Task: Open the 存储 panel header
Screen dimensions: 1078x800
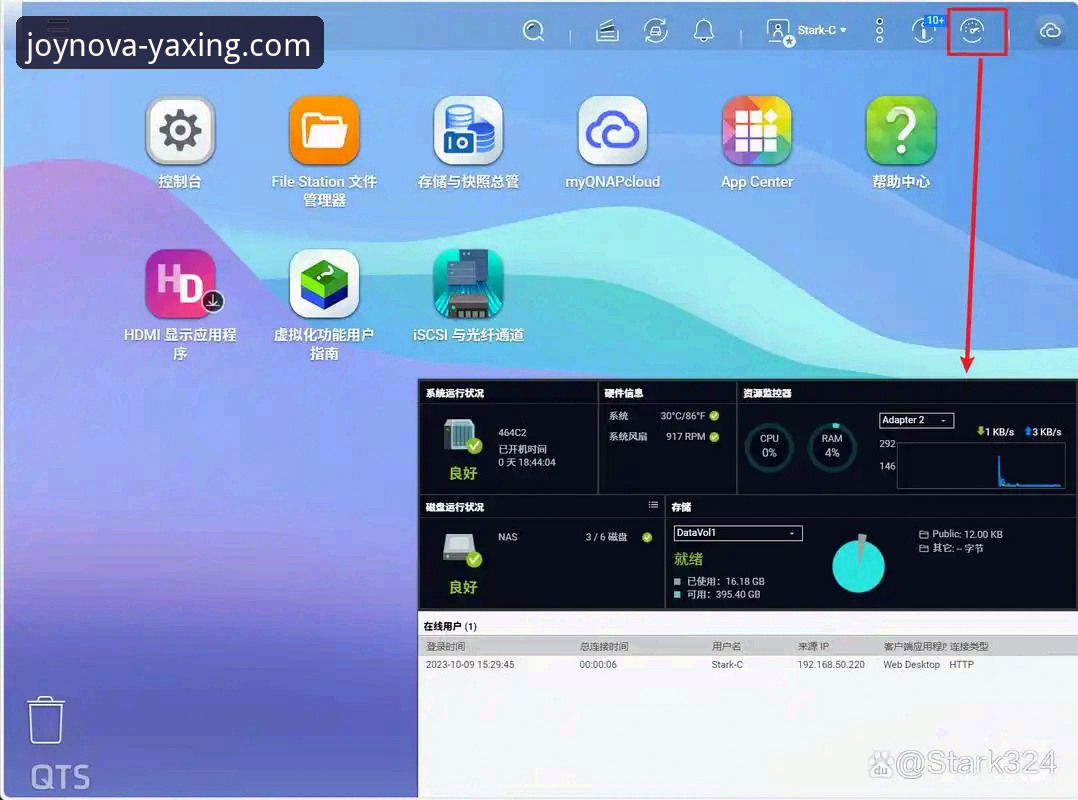Action: point(681,507)
